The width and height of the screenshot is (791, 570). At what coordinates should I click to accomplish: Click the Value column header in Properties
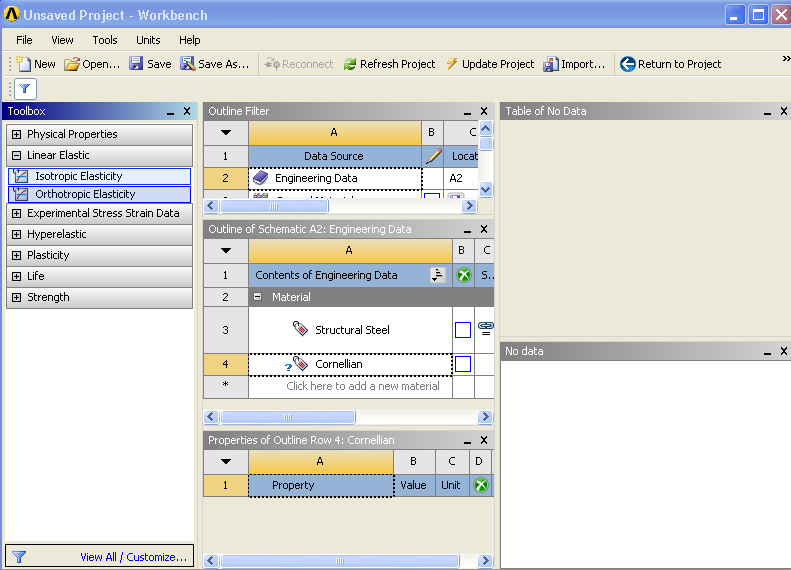pos(413,485)
